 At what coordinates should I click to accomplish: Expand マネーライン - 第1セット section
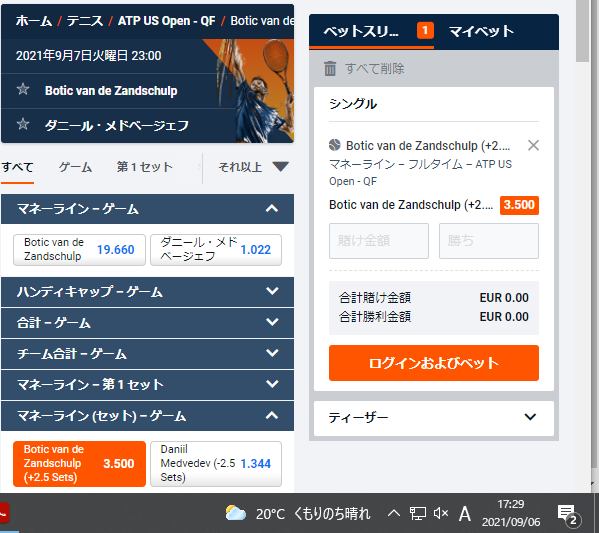[x=147, y=384]
